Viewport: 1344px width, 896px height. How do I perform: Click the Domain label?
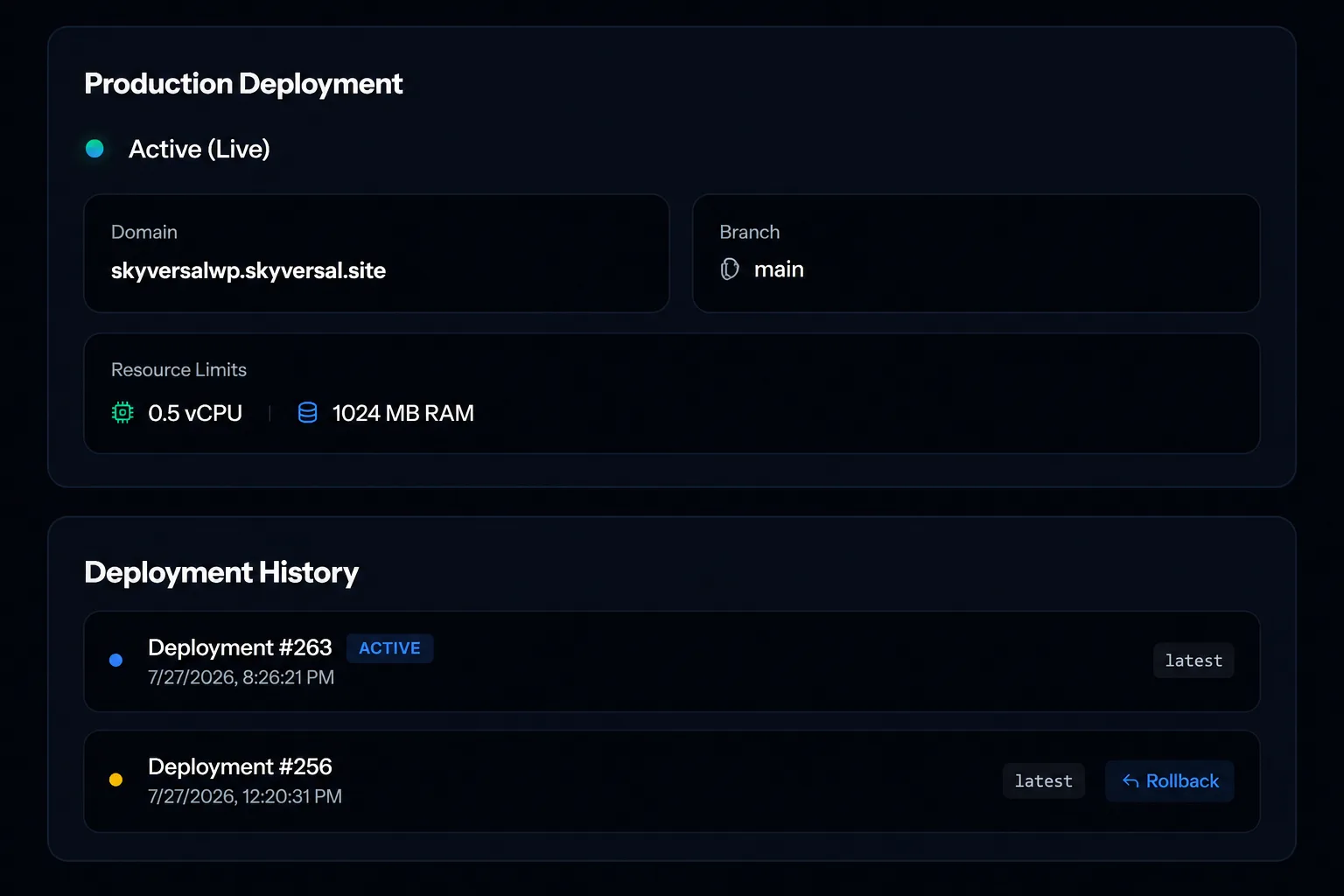click(x=144, y=232)
